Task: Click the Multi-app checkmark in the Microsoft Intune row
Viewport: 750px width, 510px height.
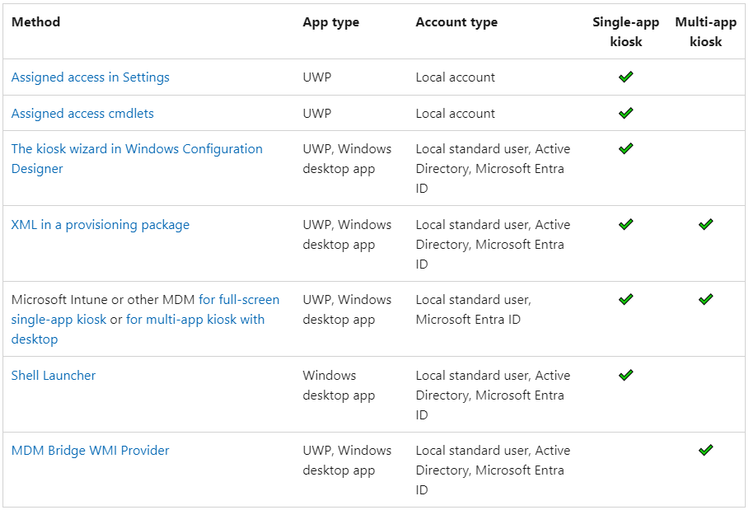Action: 706,299
